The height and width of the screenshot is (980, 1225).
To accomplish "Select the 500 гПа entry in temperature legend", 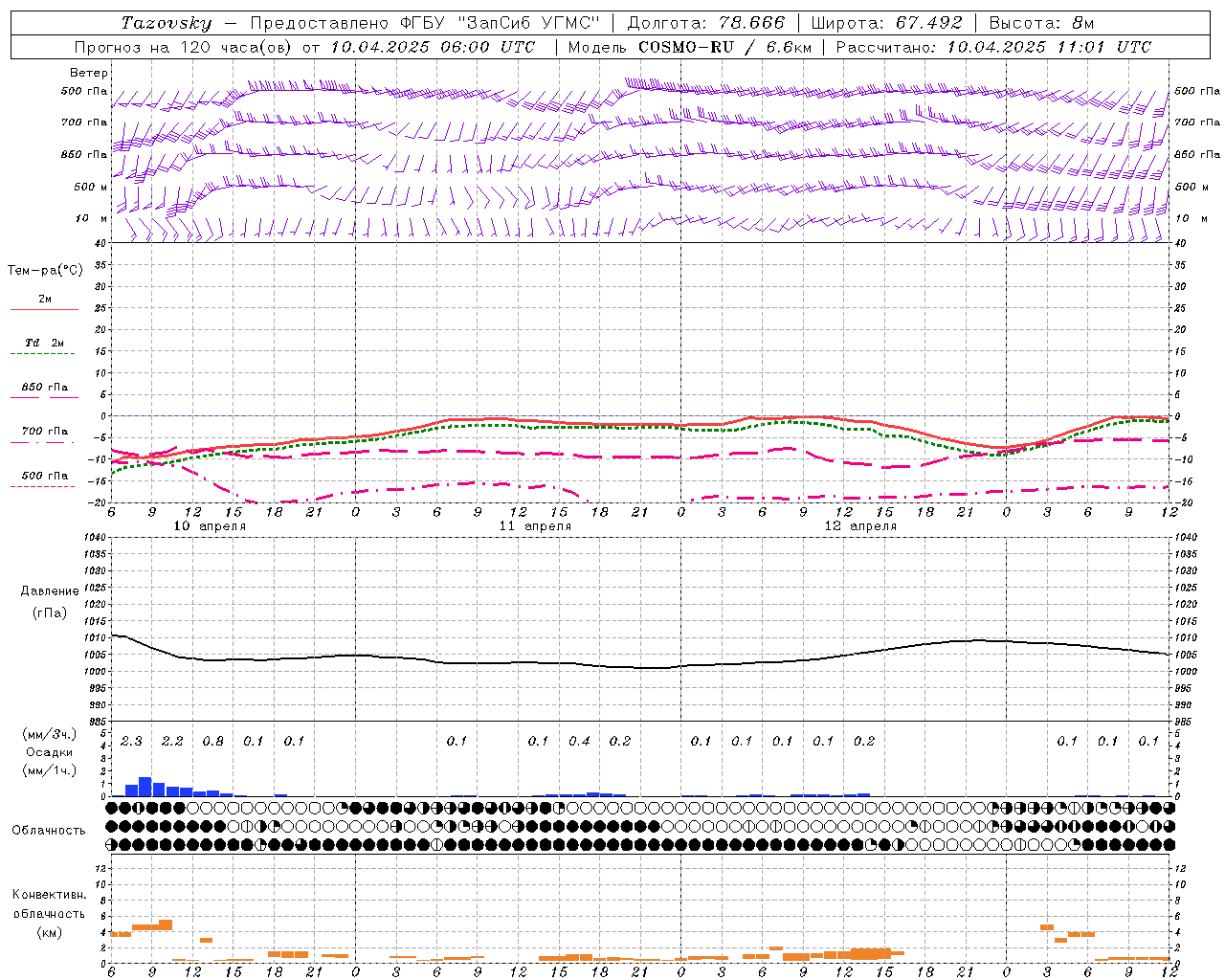I will tap(45, 476).
